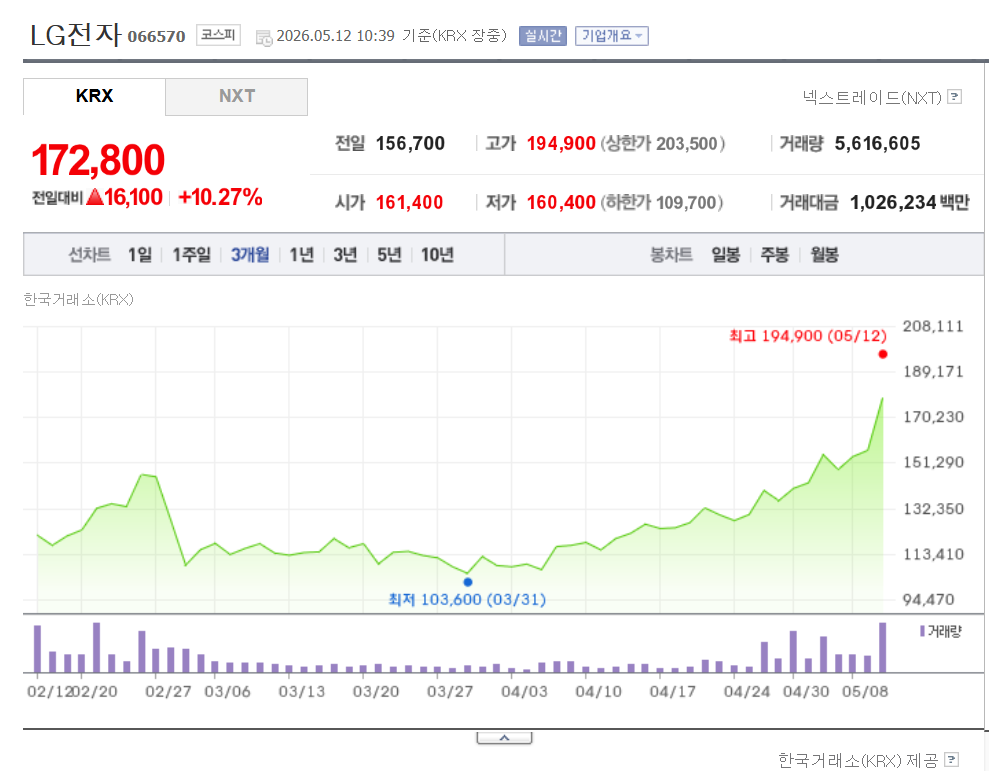Viewport: 989px width, 771px height.
Task: Click the 코스피 market badge
Action: click(218, 35)
